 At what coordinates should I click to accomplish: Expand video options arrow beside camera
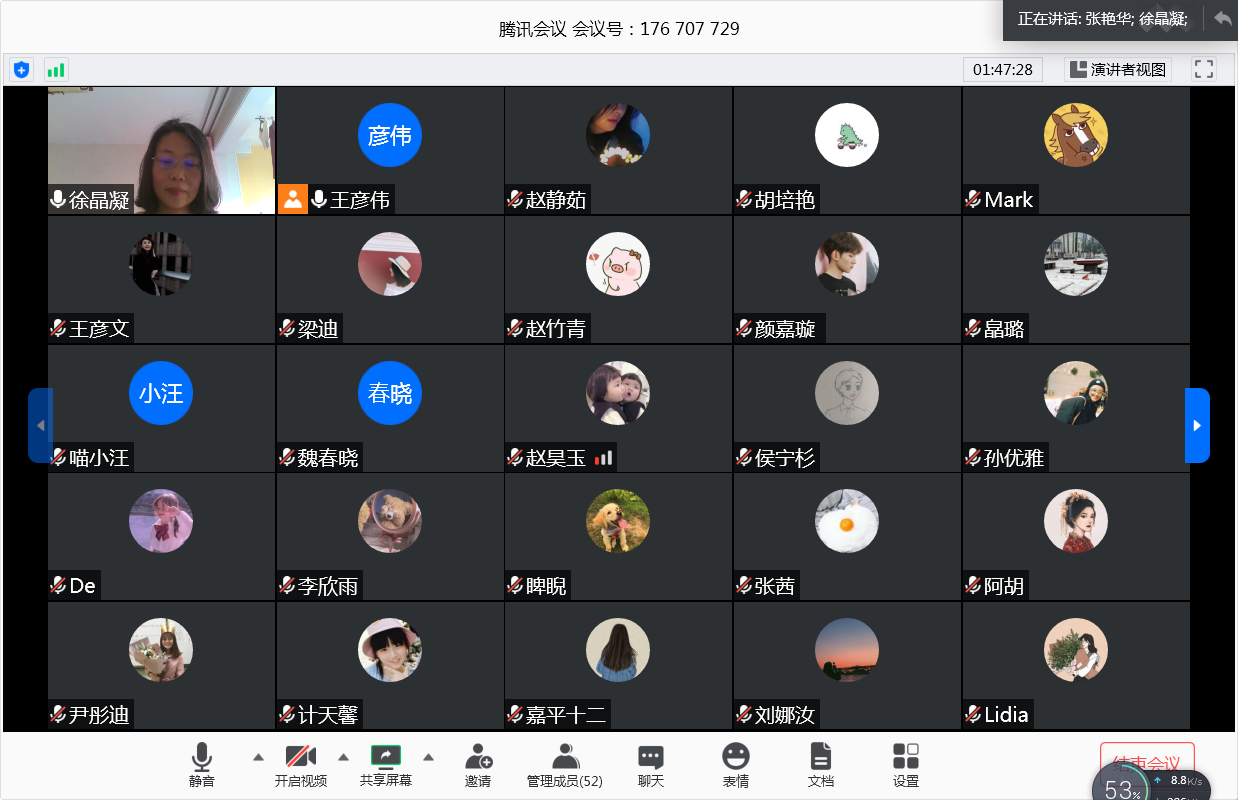pyautogui.click(x=343, y=756)
